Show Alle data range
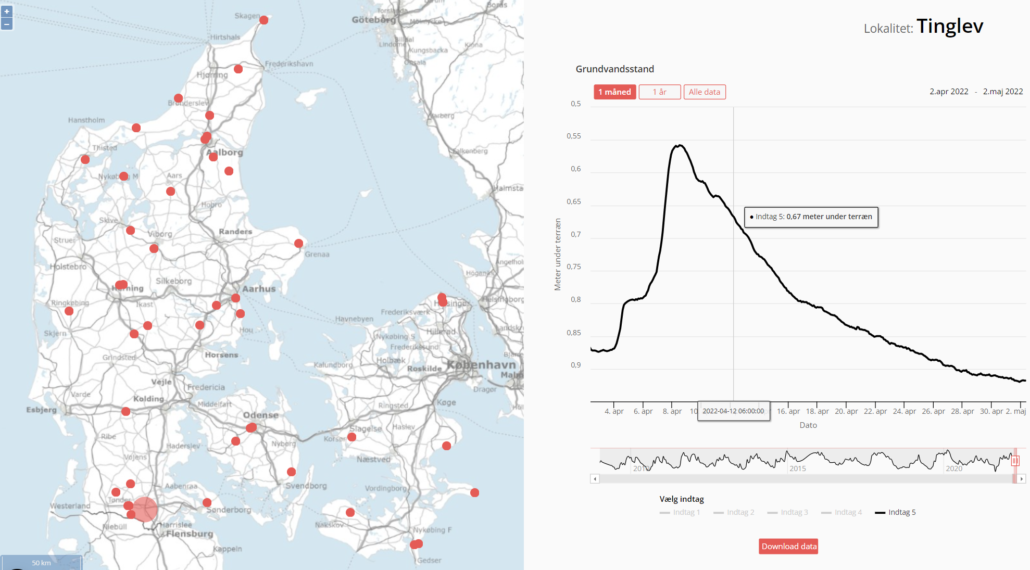This screenshot has height=570, width=1030. [705, 92]
